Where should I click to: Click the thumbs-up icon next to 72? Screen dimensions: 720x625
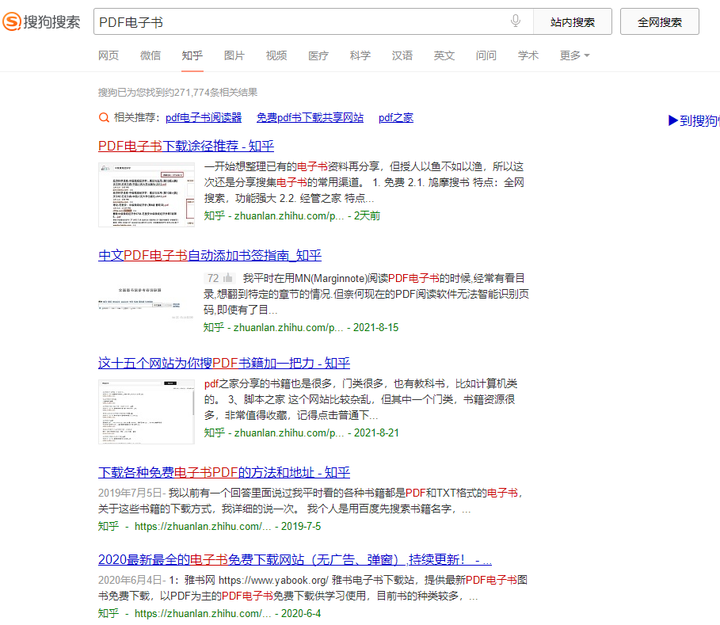coord(228,278)
